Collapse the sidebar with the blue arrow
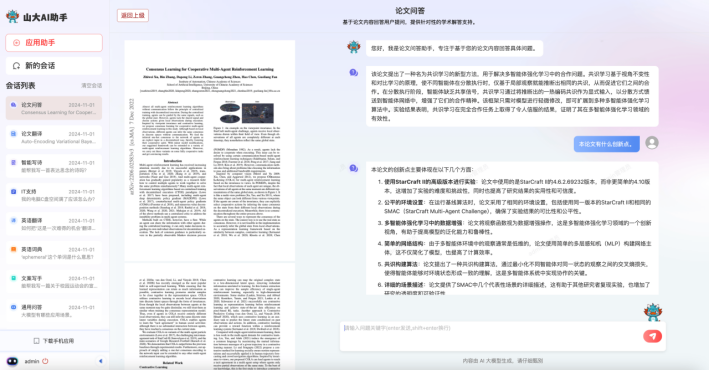 100,361
